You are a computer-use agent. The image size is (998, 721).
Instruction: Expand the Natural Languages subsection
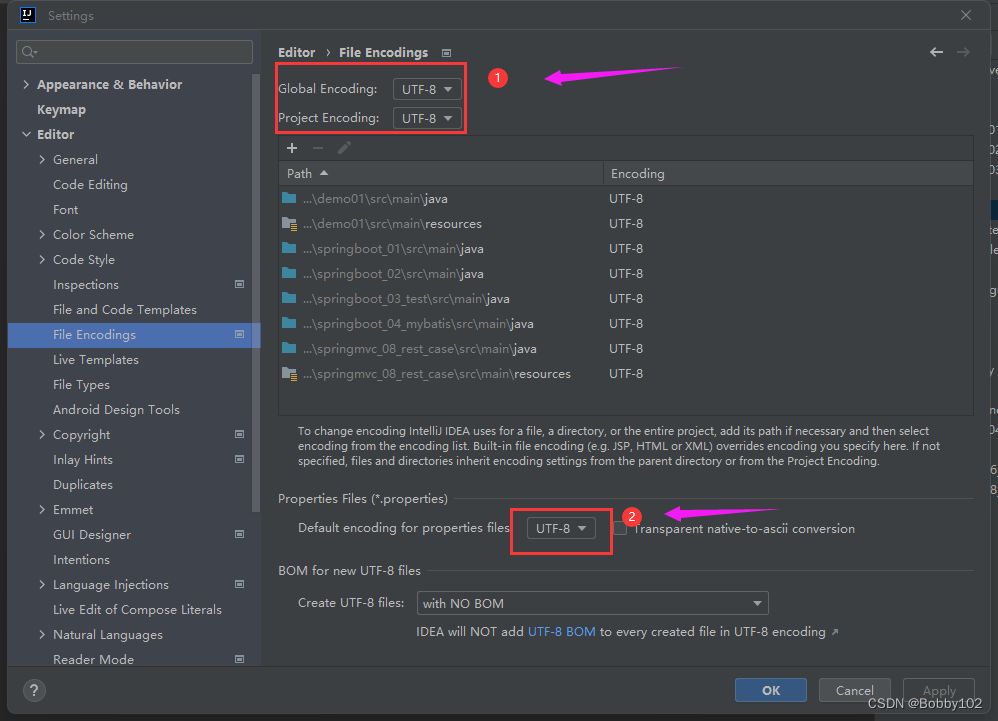(x=42, y=634)
